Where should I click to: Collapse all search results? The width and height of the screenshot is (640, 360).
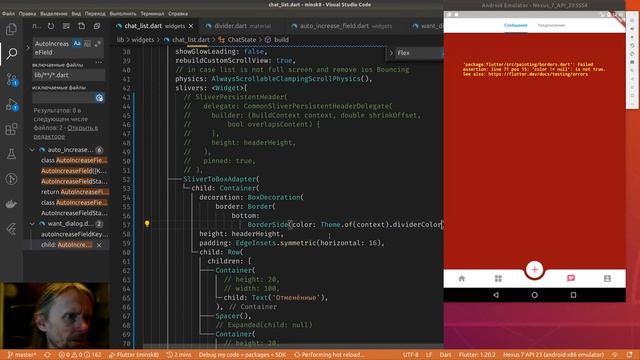point(97,26)
